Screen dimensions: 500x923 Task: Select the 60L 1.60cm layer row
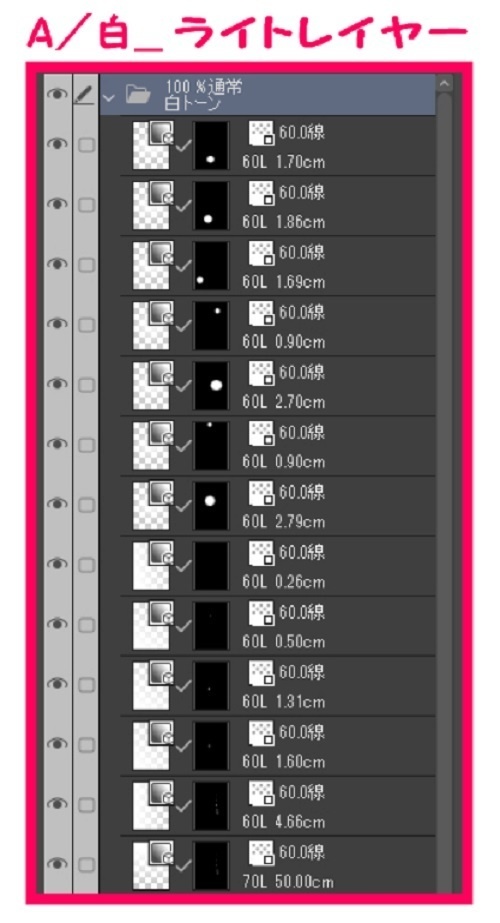278,745
